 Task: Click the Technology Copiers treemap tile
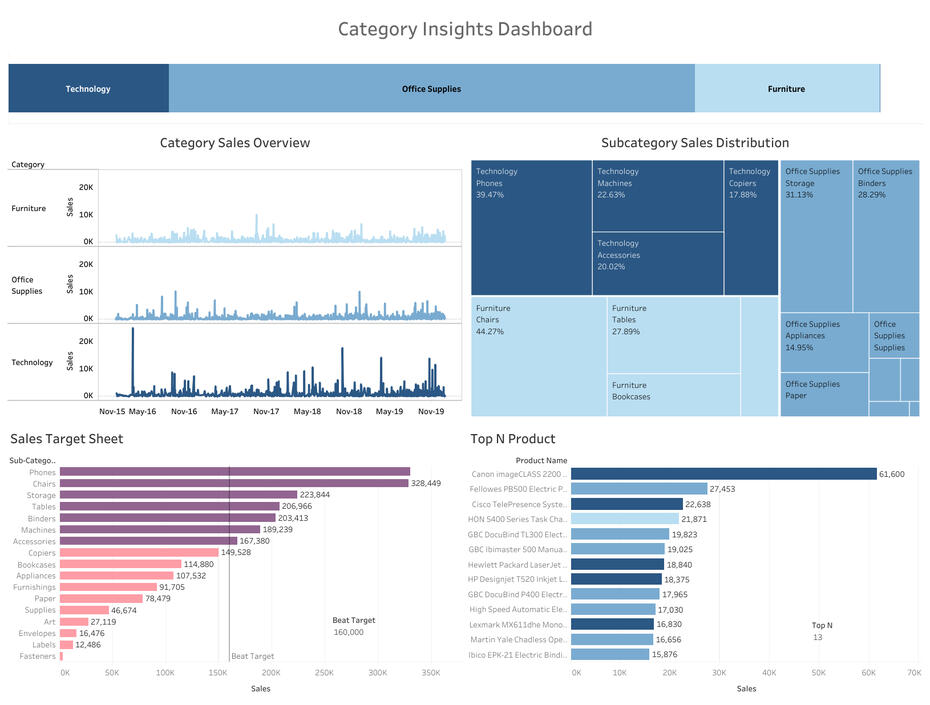[750, 227]
